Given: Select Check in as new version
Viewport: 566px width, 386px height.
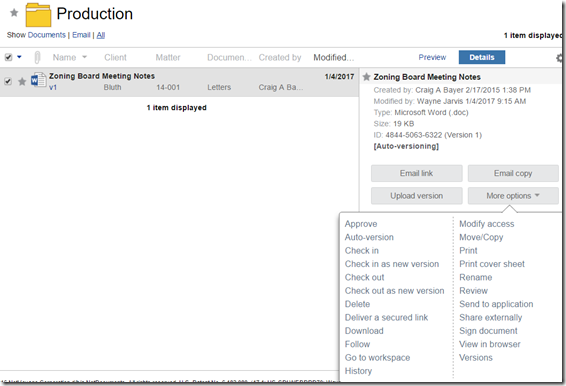Looking at the screenshot, I should tap(392, 264).
